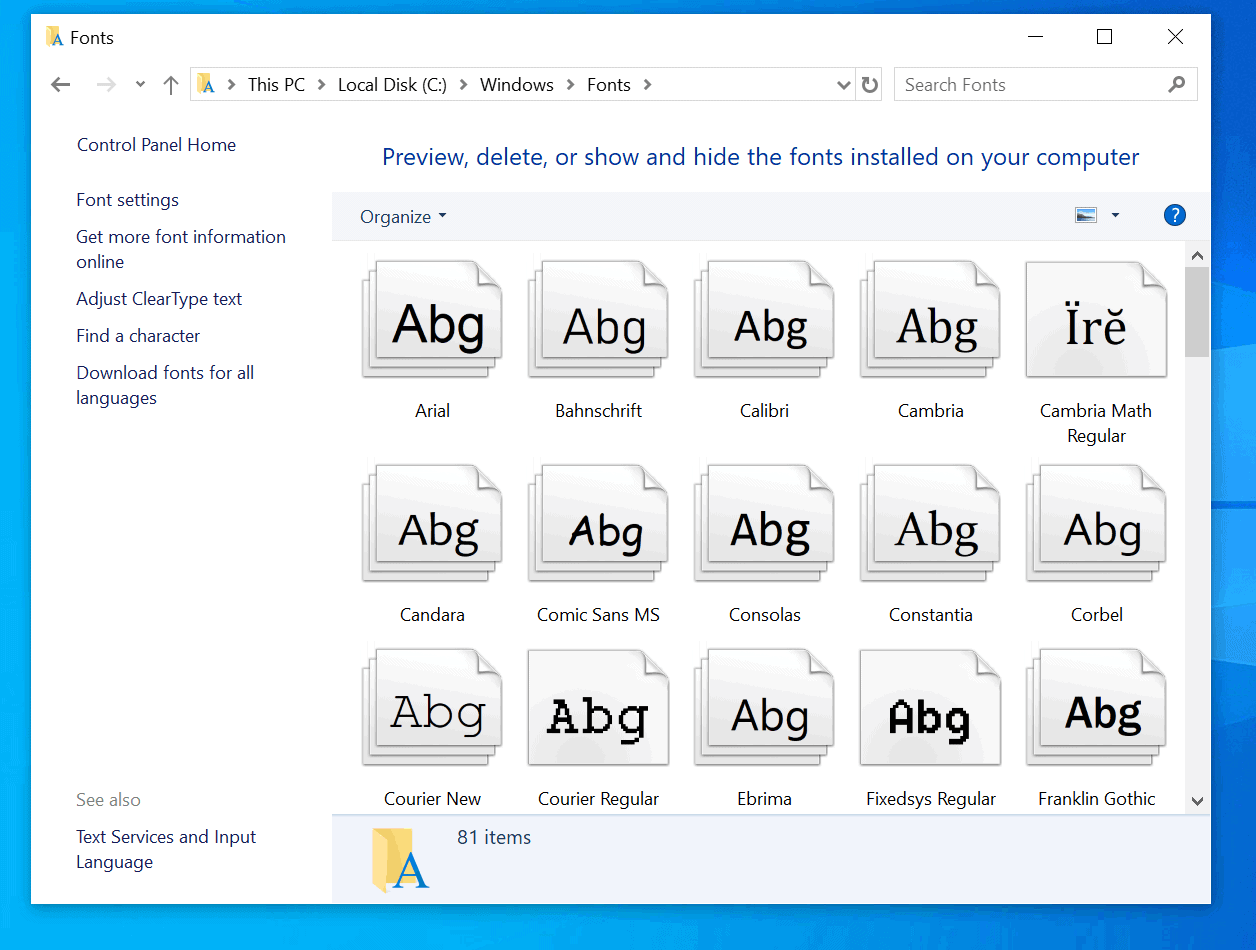Select the Courier New font icon

[x=432, y=707]
